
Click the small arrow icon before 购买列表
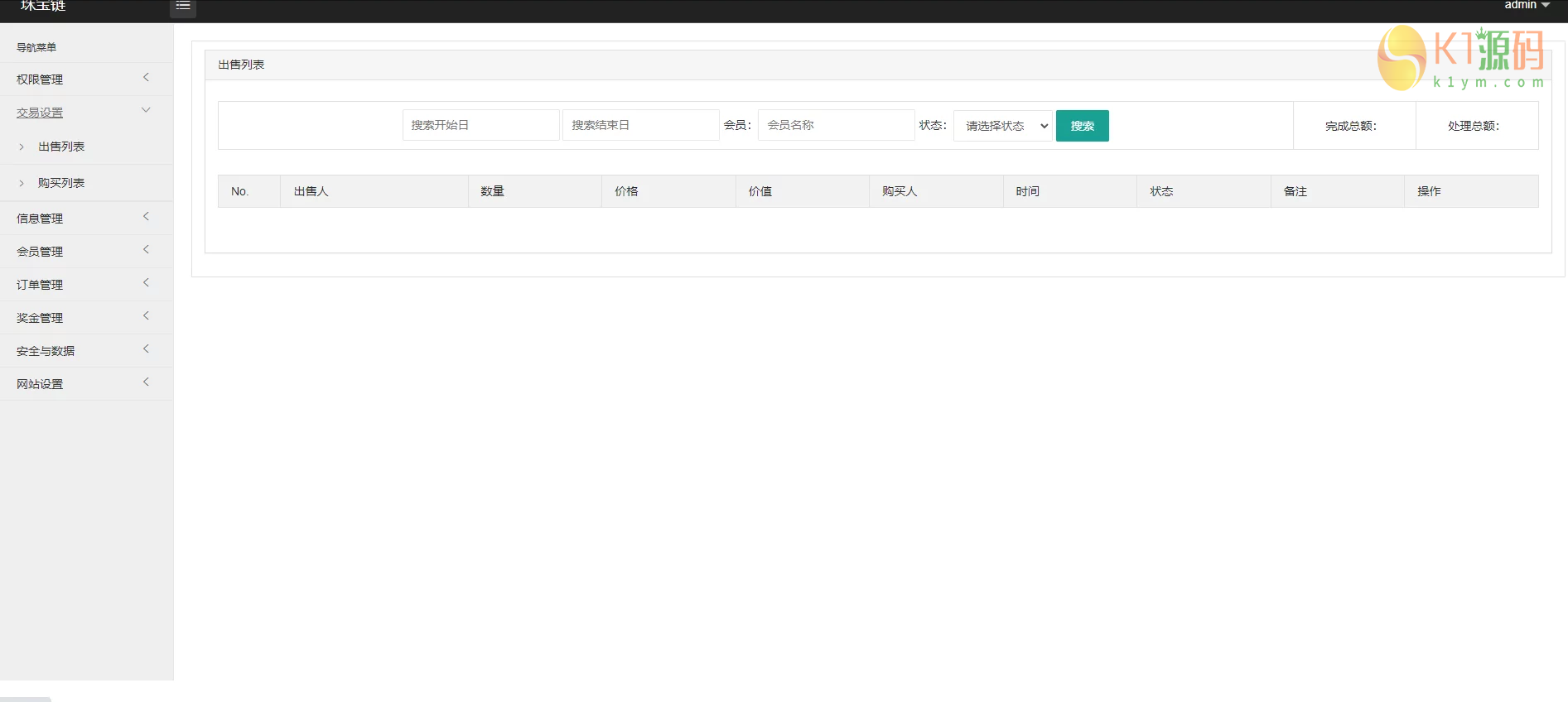click(x=22, y=184)
